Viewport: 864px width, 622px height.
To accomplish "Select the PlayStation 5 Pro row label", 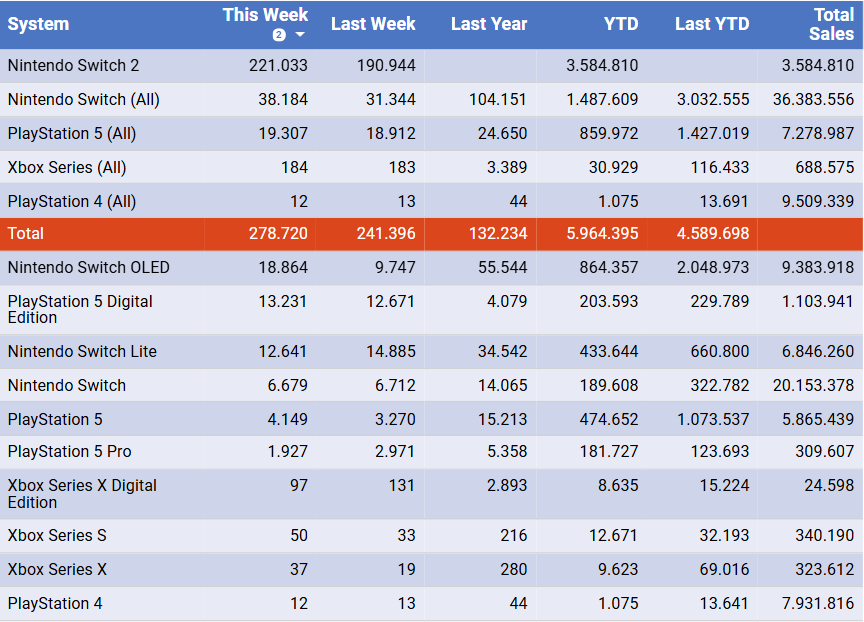I will tap(69, 452).
